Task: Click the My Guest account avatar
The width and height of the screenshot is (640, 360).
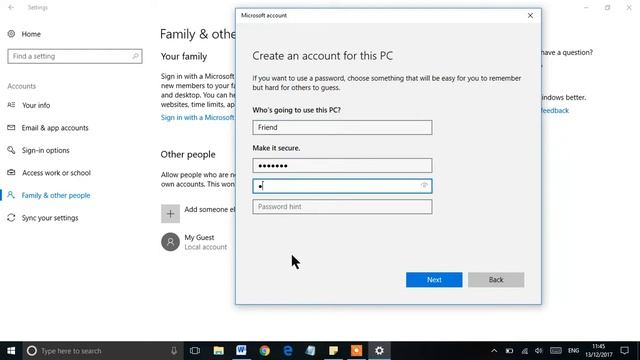Action: click(x=170, y=242)
